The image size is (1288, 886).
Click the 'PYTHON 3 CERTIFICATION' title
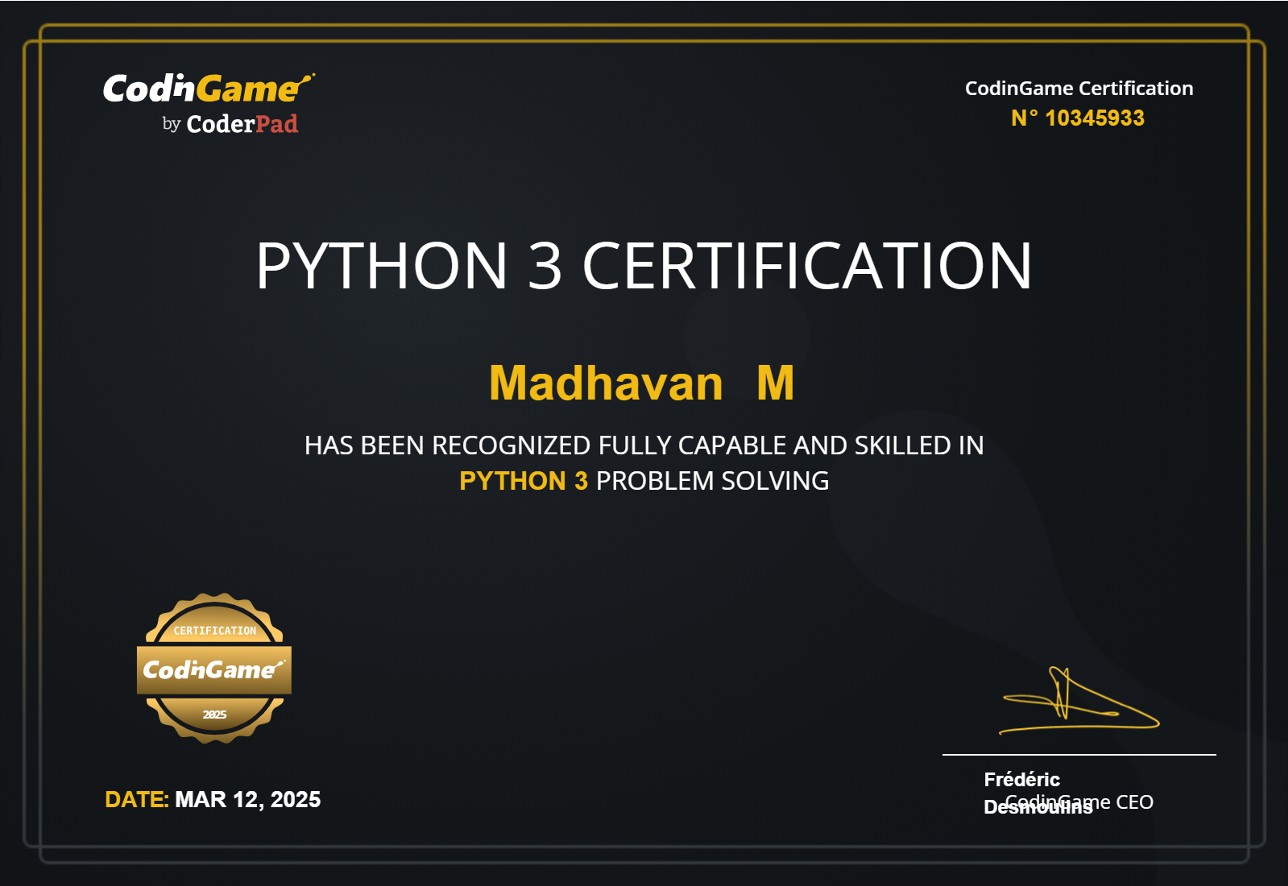[644, 266]
